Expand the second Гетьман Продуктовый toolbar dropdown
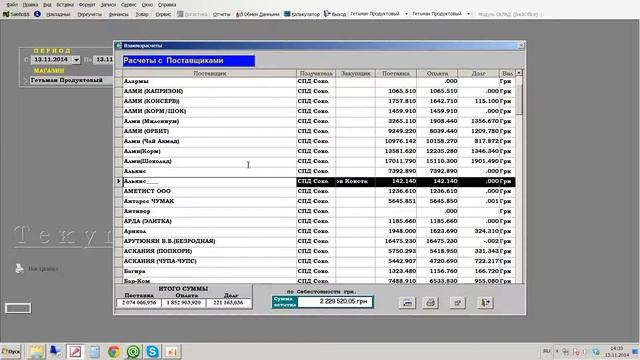The width and height of the screenshot is (640, 360). pos(468,14)
